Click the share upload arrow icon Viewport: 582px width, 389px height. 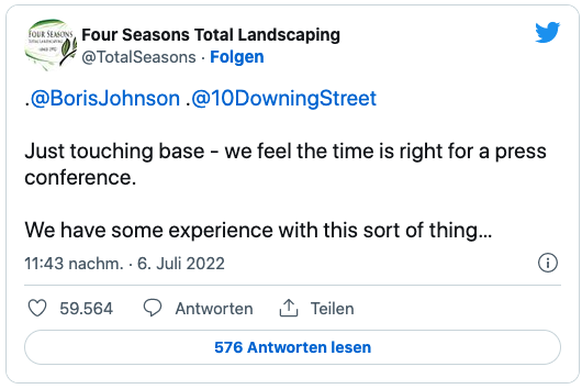click(289, 308)
